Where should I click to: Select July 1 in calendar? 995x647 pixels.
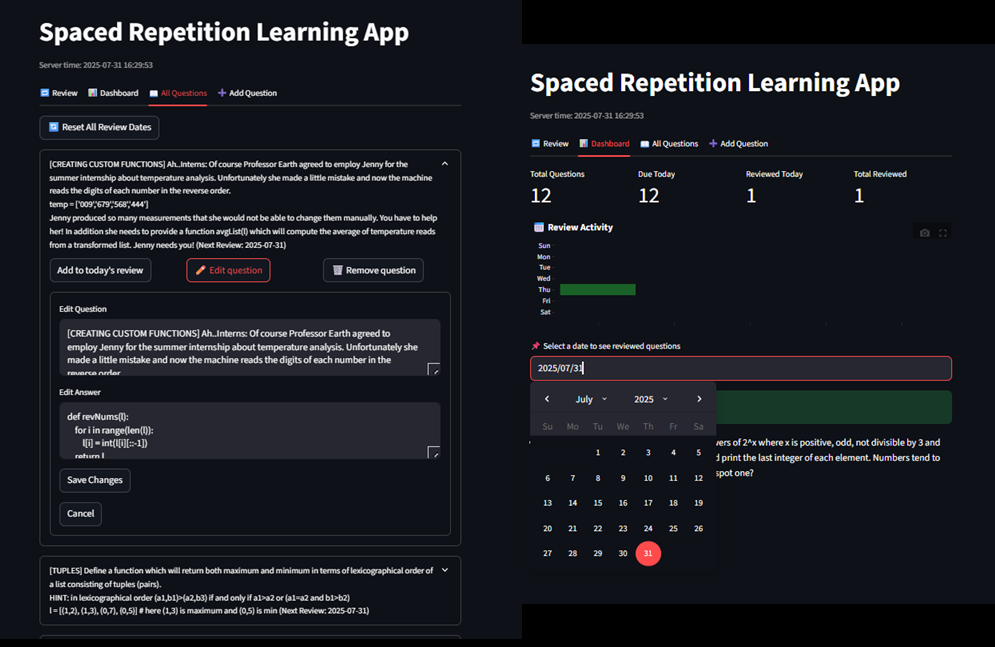pos(598,452)
